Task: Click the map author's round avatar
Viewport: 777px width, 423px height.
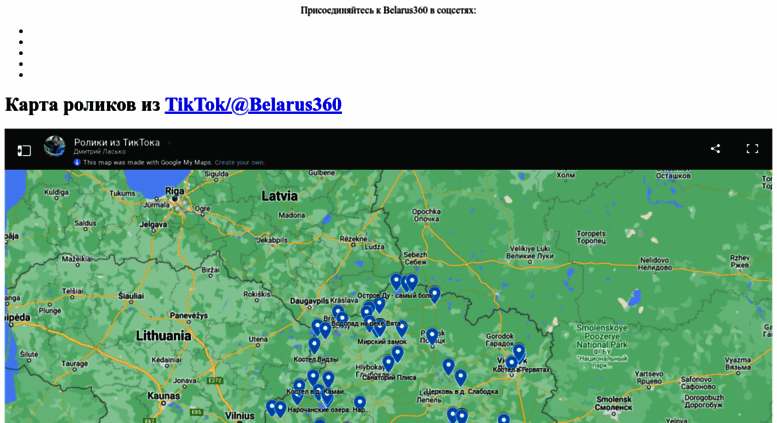Action: (55, 146)
